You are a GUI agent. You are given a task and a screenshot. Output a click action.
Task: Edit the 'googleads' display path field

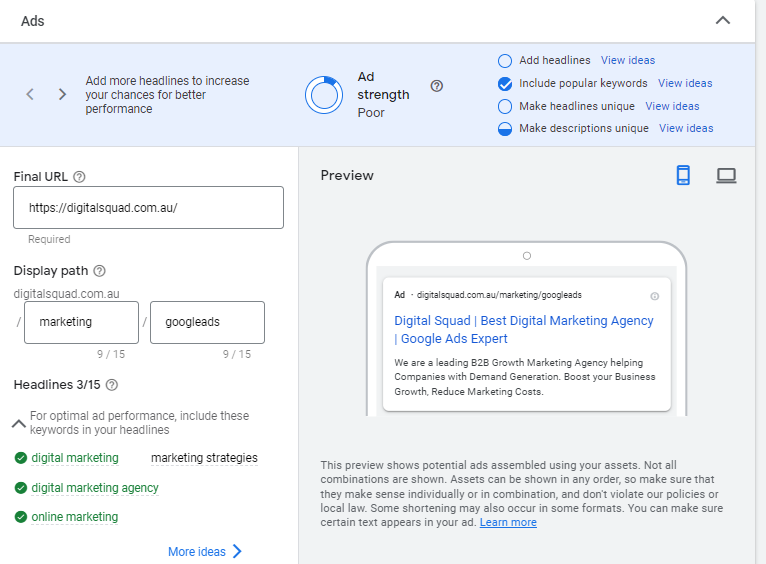(208, 322)
